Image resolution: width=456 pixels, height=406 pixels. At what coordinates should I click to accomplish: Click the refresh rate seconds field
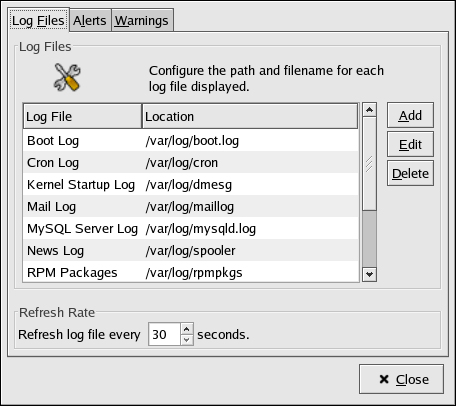coord(164,334)
